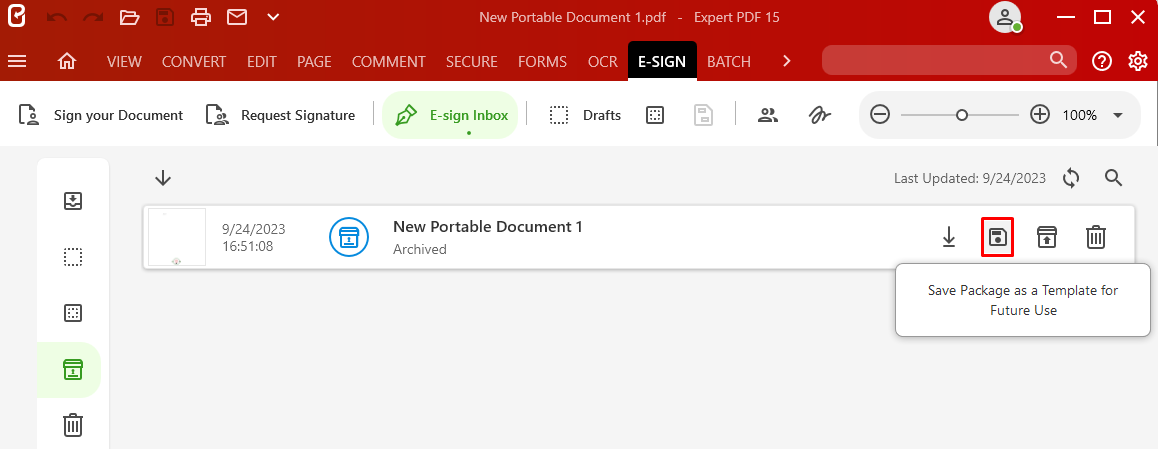Open the FORMS tab
This screenshot has height=449, width=1158.
(x=543, y=62)
